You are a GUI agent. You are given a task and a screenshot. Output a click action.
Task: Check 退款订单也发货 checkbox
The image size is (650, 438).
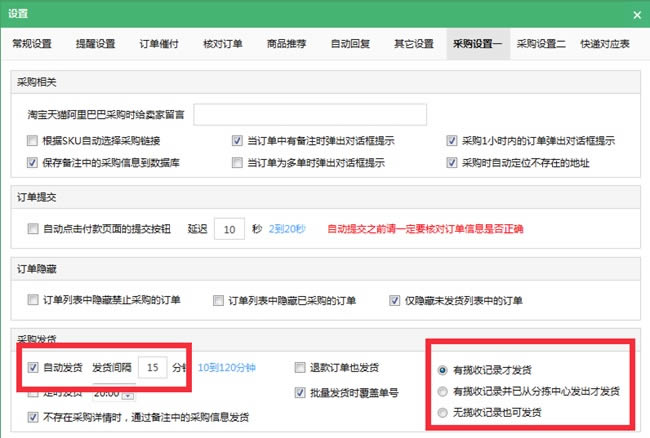[x=300, y=367]
